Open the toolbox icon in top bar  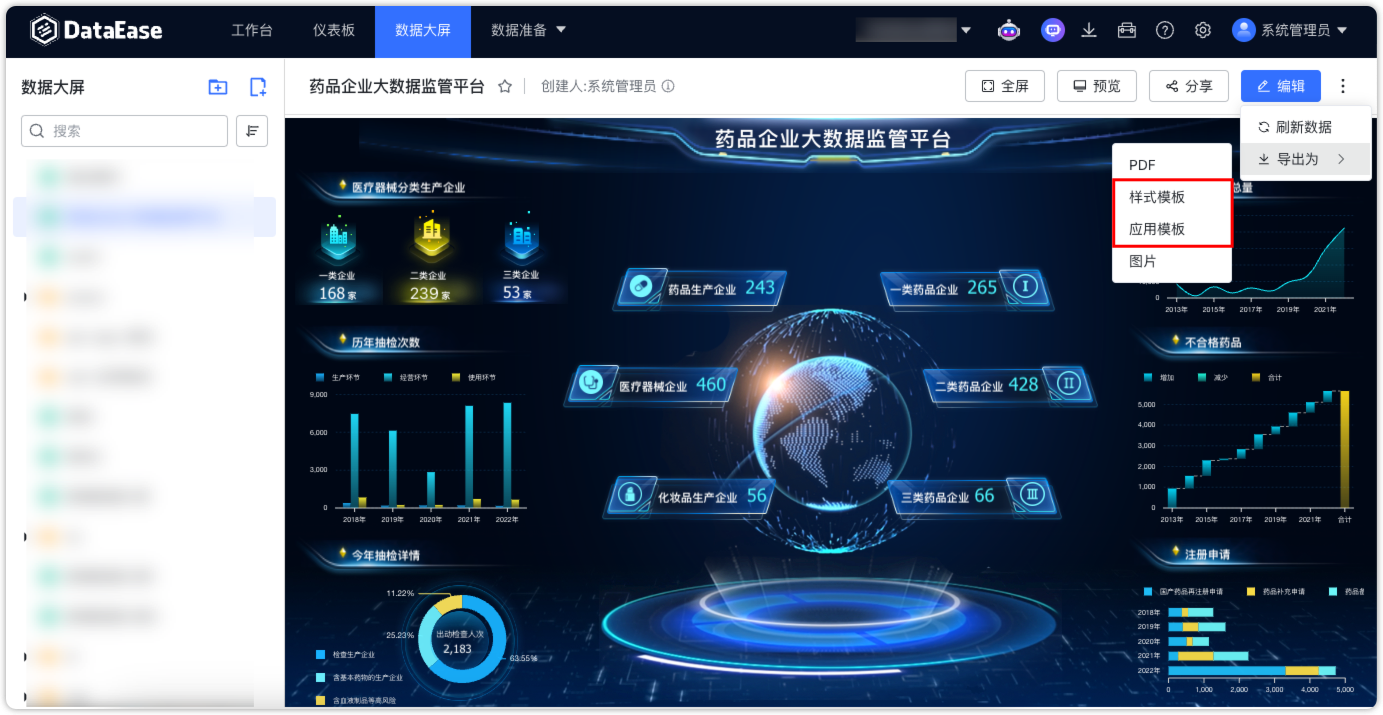[1127, 30]
